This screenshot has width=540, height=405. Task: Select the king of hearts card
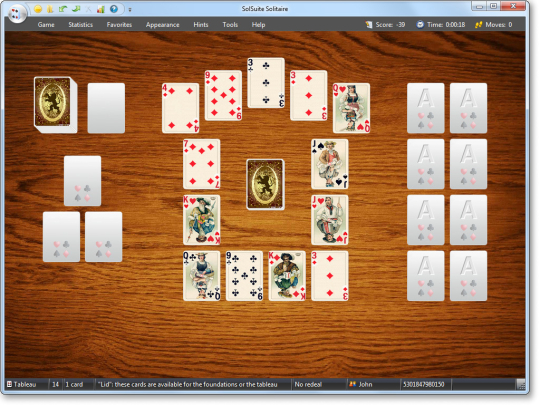[x=202, y=220]
